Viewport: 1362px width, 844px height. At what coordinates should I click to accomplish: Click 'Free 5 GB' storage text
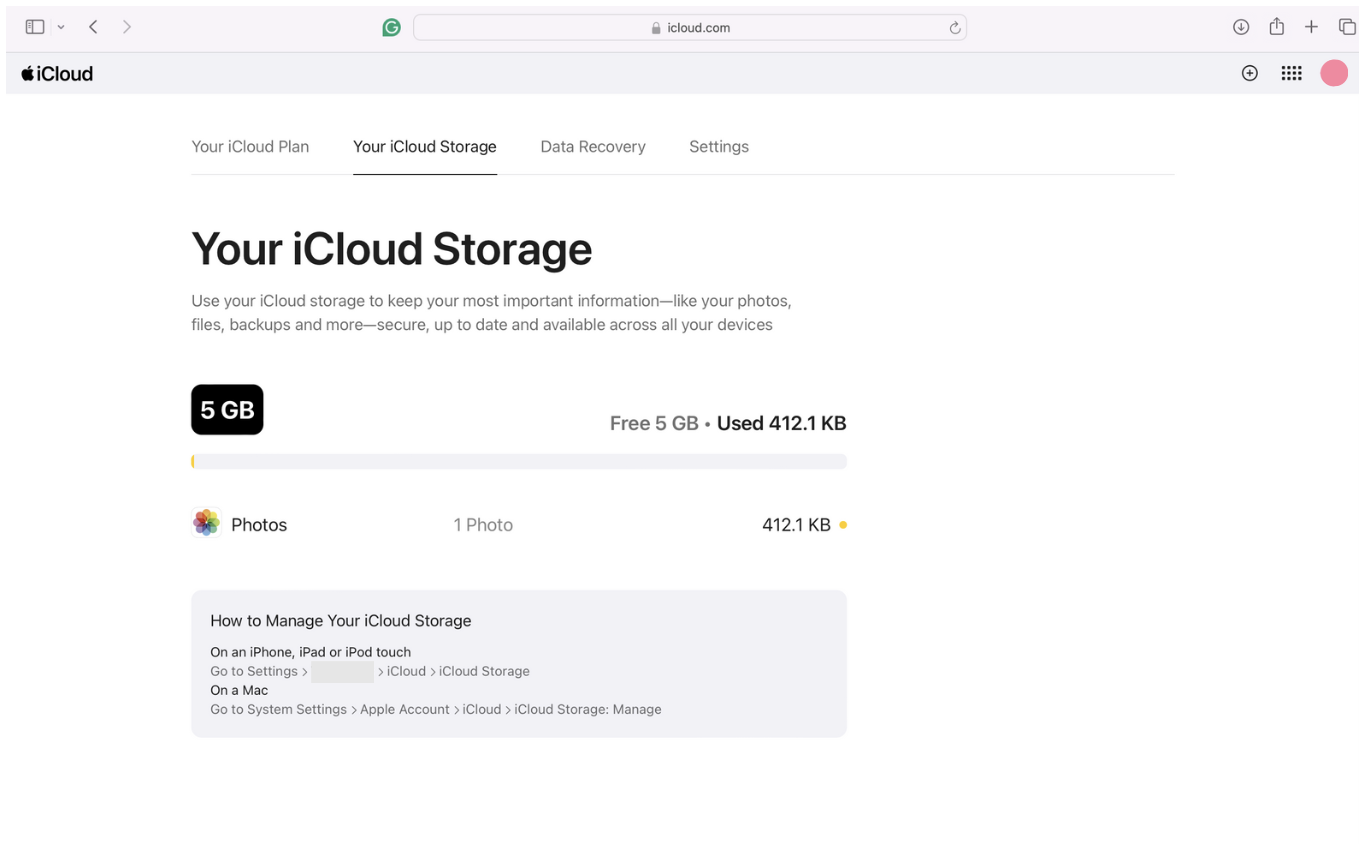[x=654, y=423]
